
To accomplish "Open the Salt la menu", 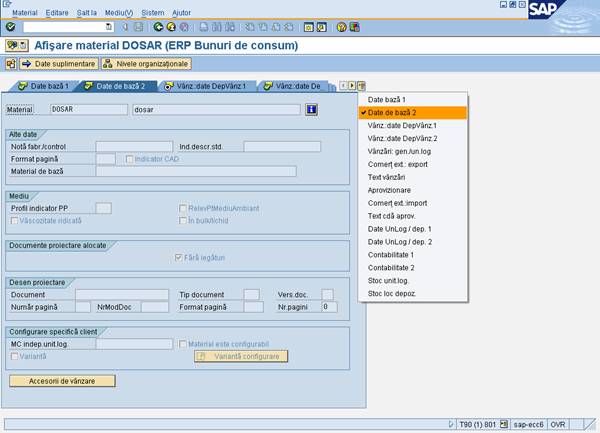I will [x=86, y=13].
